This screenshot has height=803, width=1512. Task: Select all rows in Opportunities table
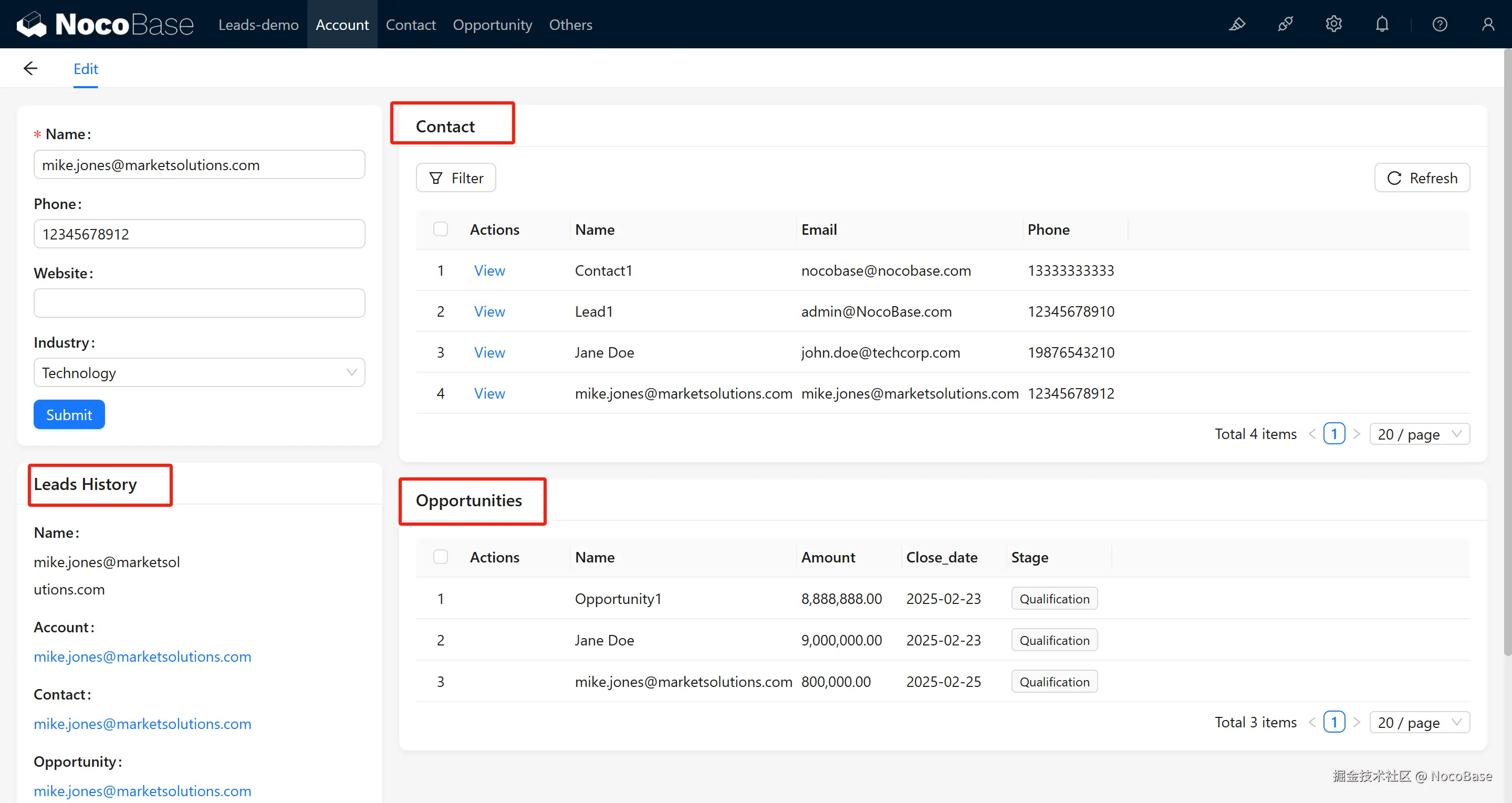(x=440, y=557)
